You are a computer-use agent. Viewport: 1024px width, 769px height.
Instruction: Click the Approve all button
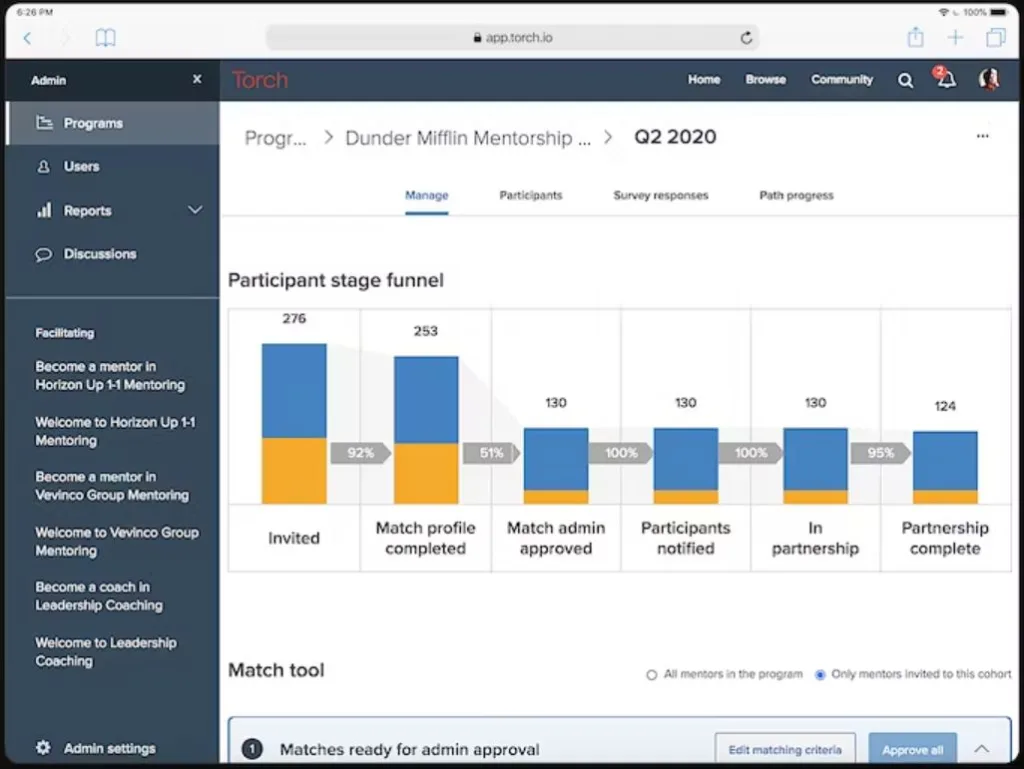pyautogui.click(x=912, y=748)
